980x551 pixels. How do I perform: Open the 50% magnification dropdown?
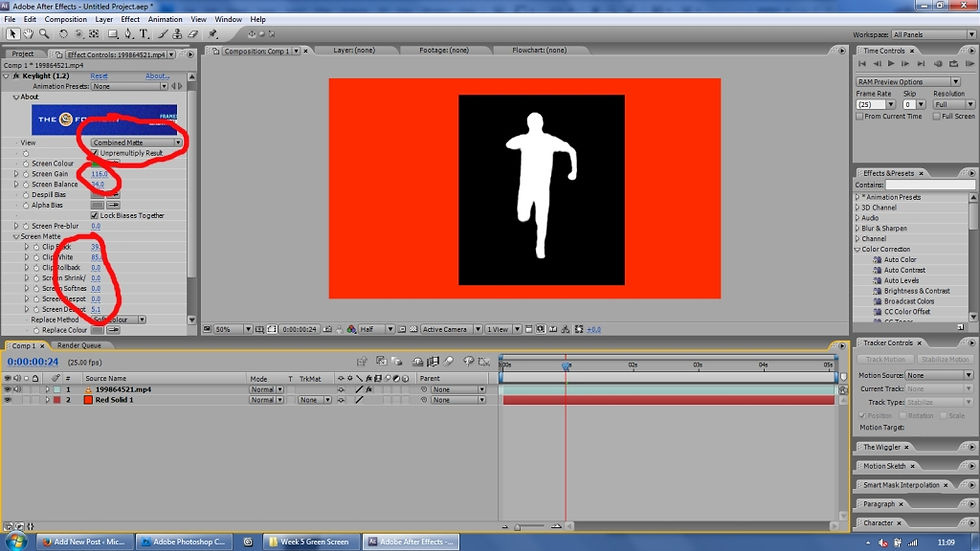coord(232,329)
